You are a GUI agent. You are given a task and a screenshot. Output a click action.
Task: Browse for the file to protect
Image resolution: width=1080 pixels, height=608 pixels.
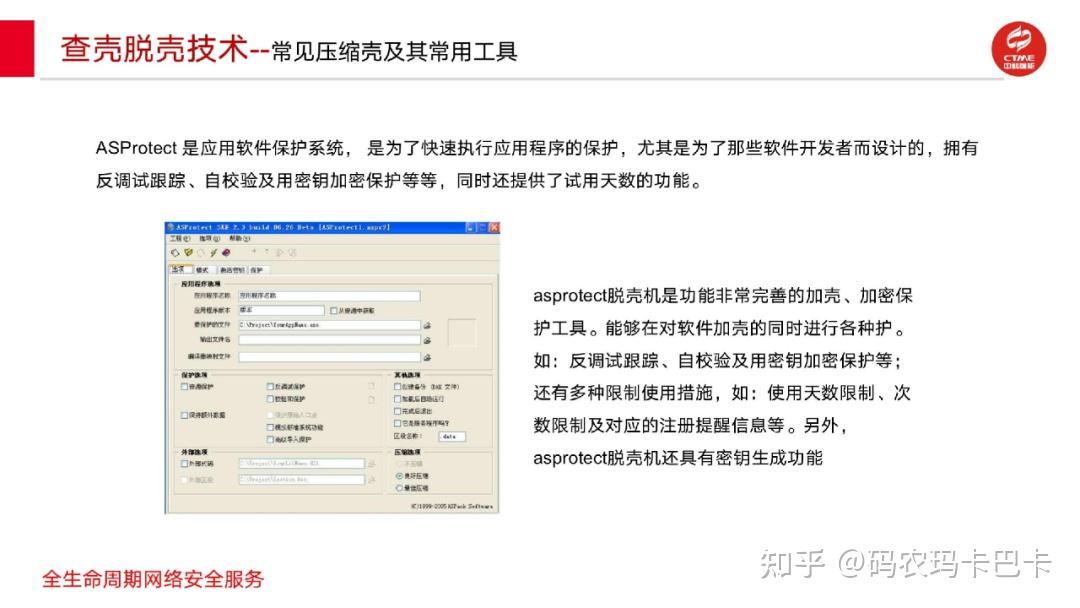click(427, 325)
